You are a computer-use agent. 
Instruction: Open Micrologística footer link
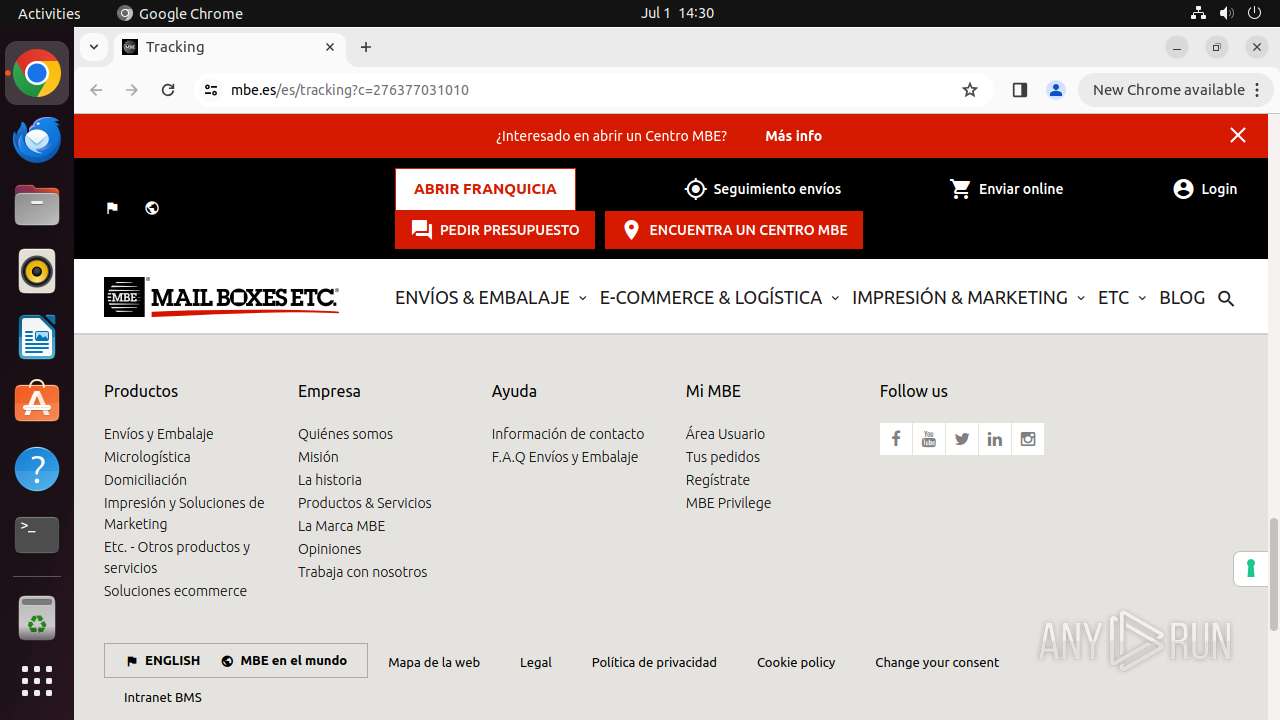147,457
